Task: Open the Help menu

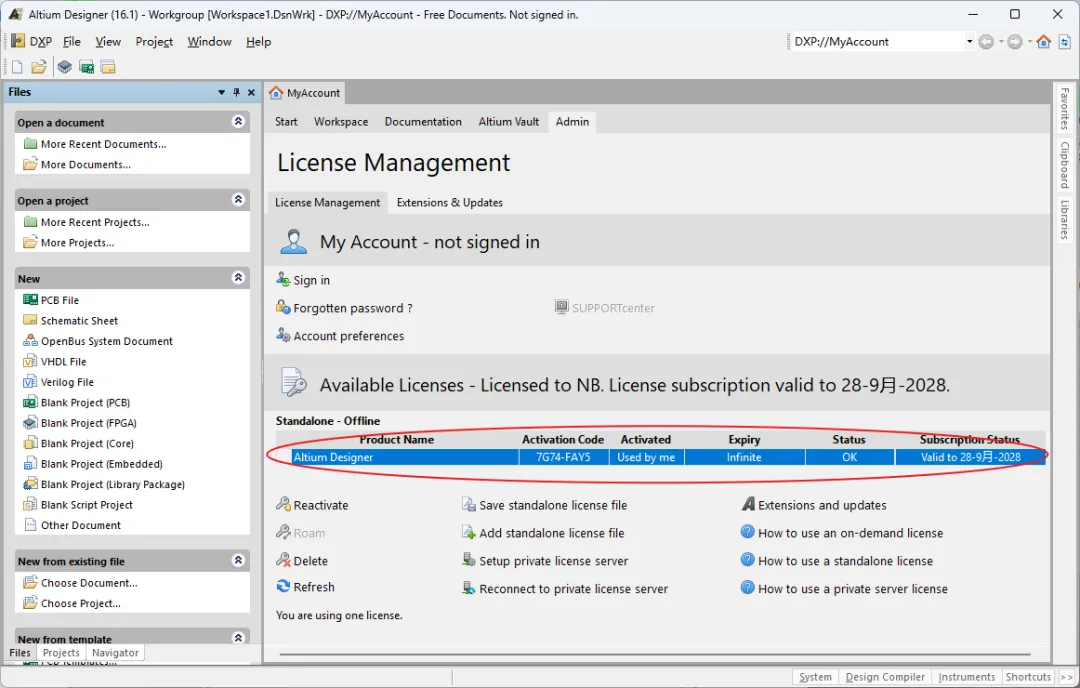Action: click(258, 41)
